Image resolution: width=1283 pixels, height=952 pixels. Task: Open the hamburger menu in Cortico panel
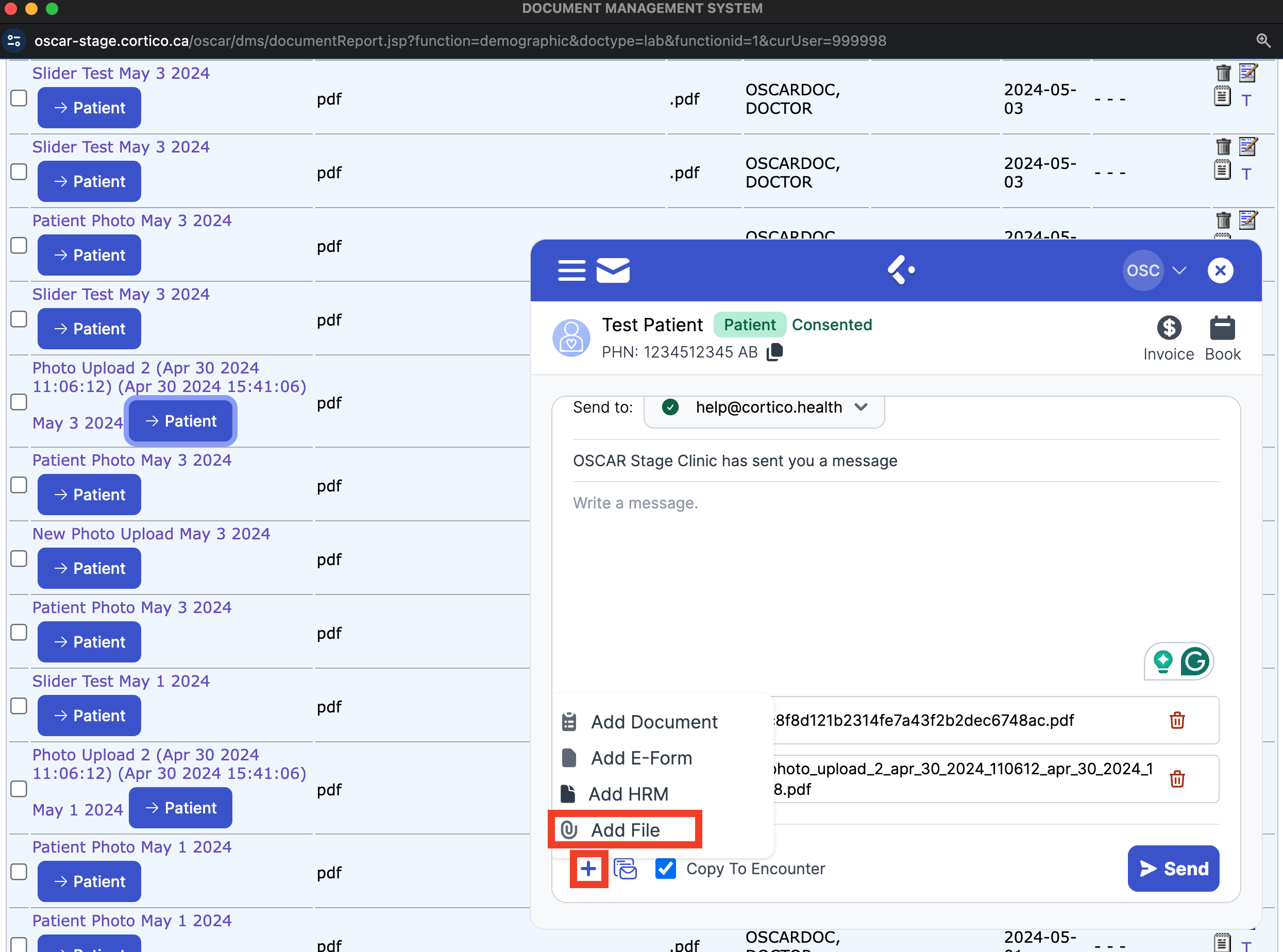point(571,270)
